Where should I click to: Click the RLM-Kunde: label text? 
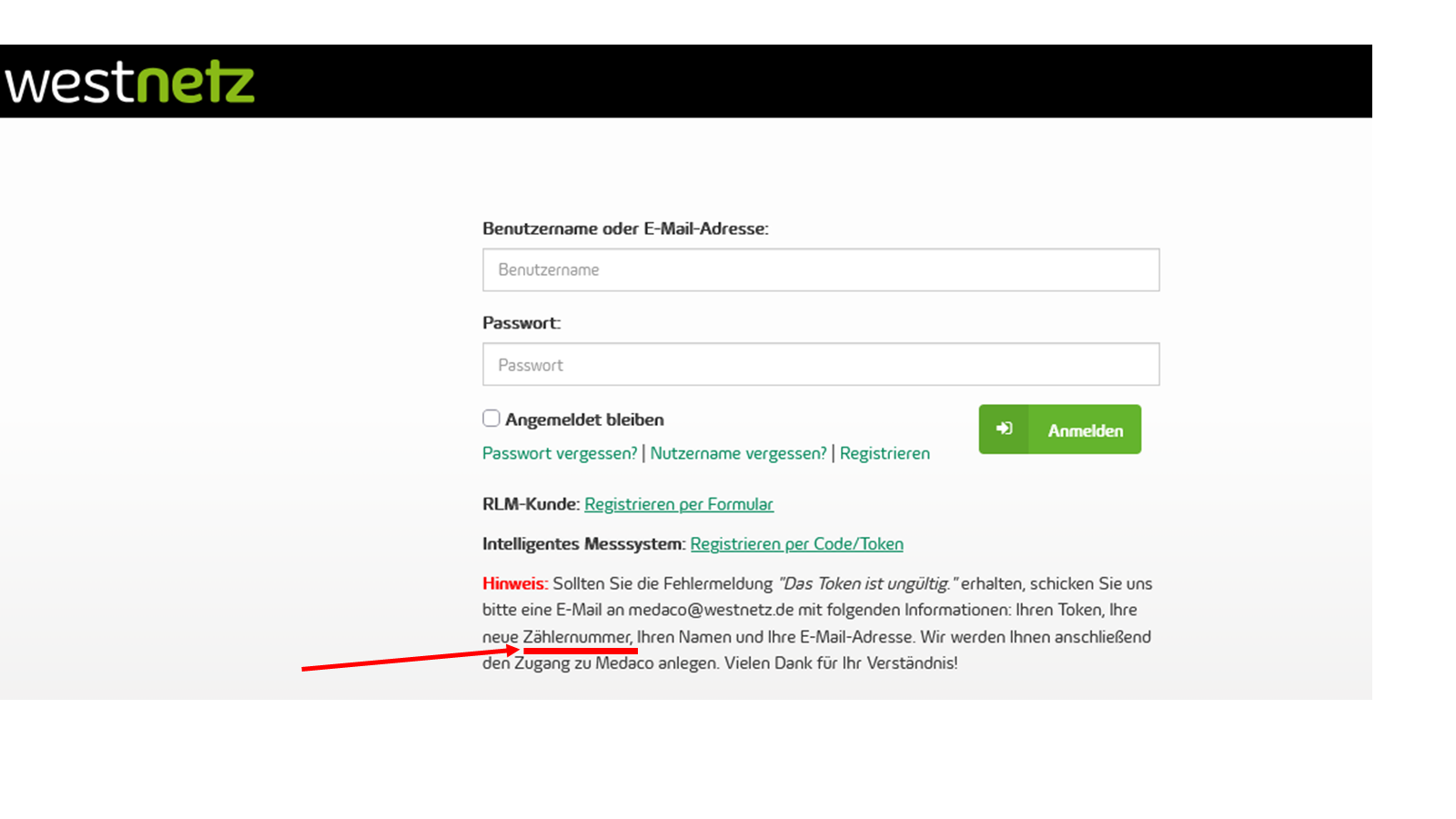[531, 504]
